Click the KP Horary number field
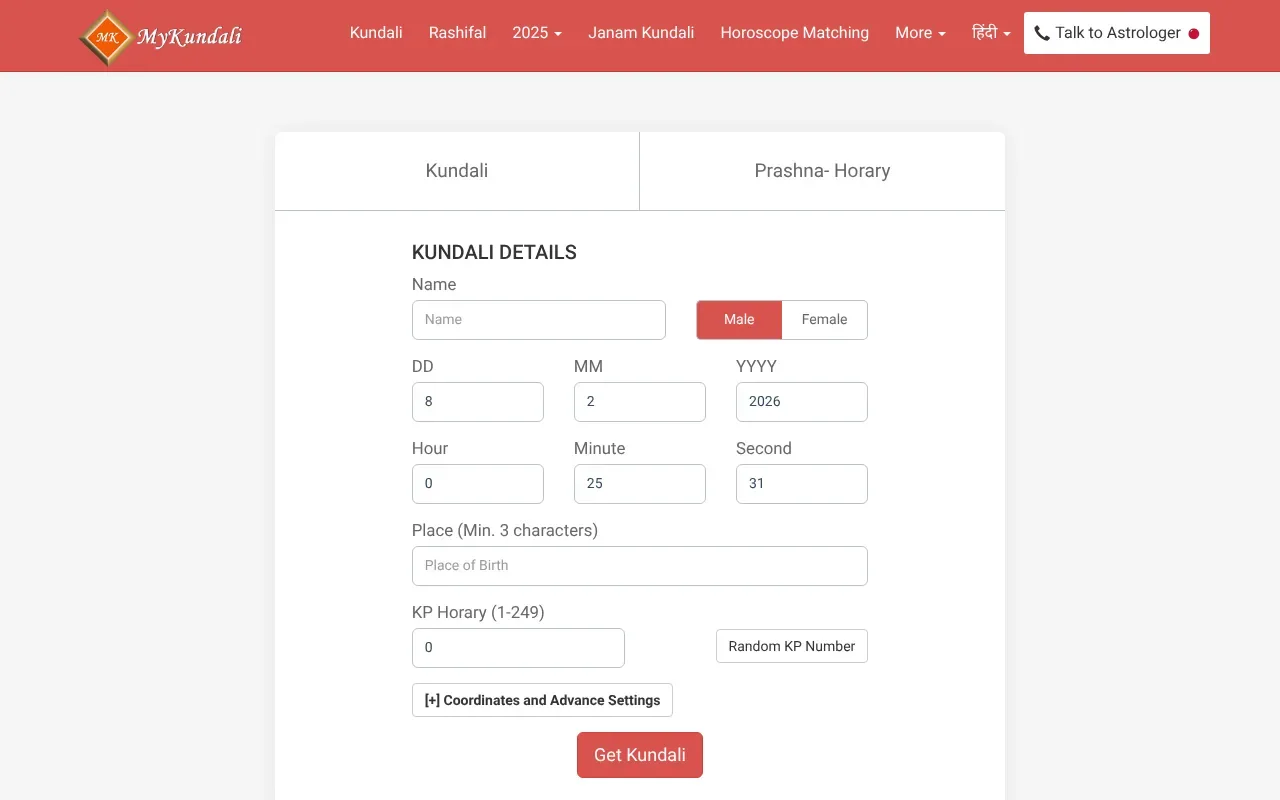This screenshot has width=1280, height=800. coord(518,647)
